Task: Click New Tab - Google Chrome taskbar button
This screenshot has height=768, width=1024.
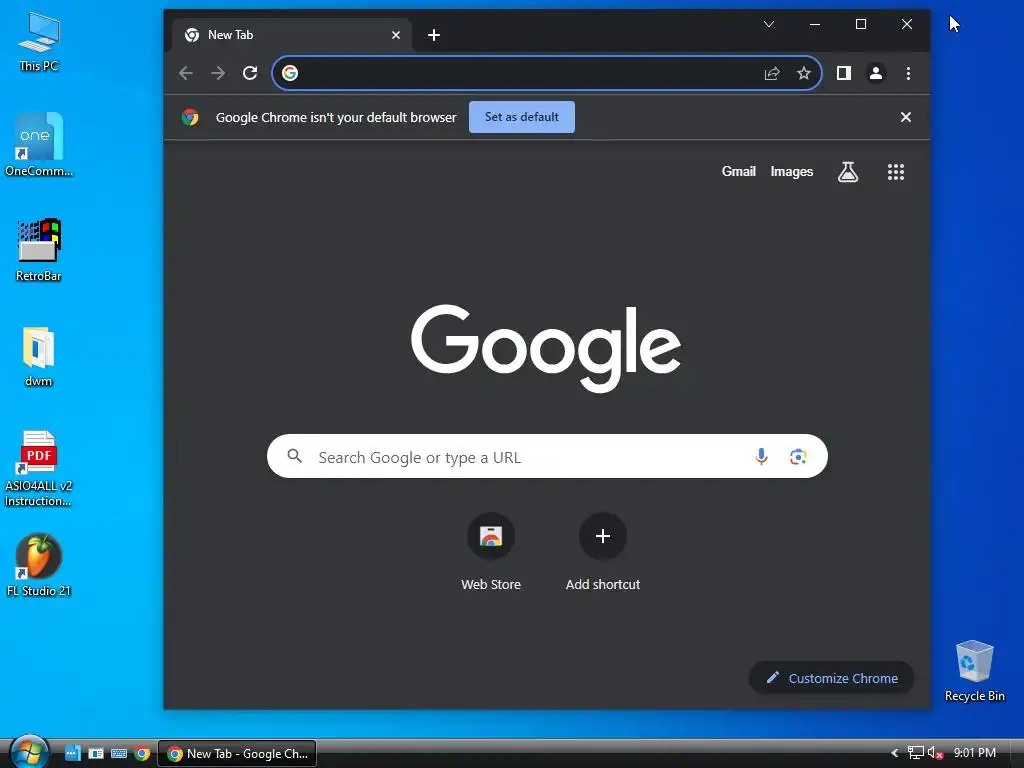Action: point(238,754)
